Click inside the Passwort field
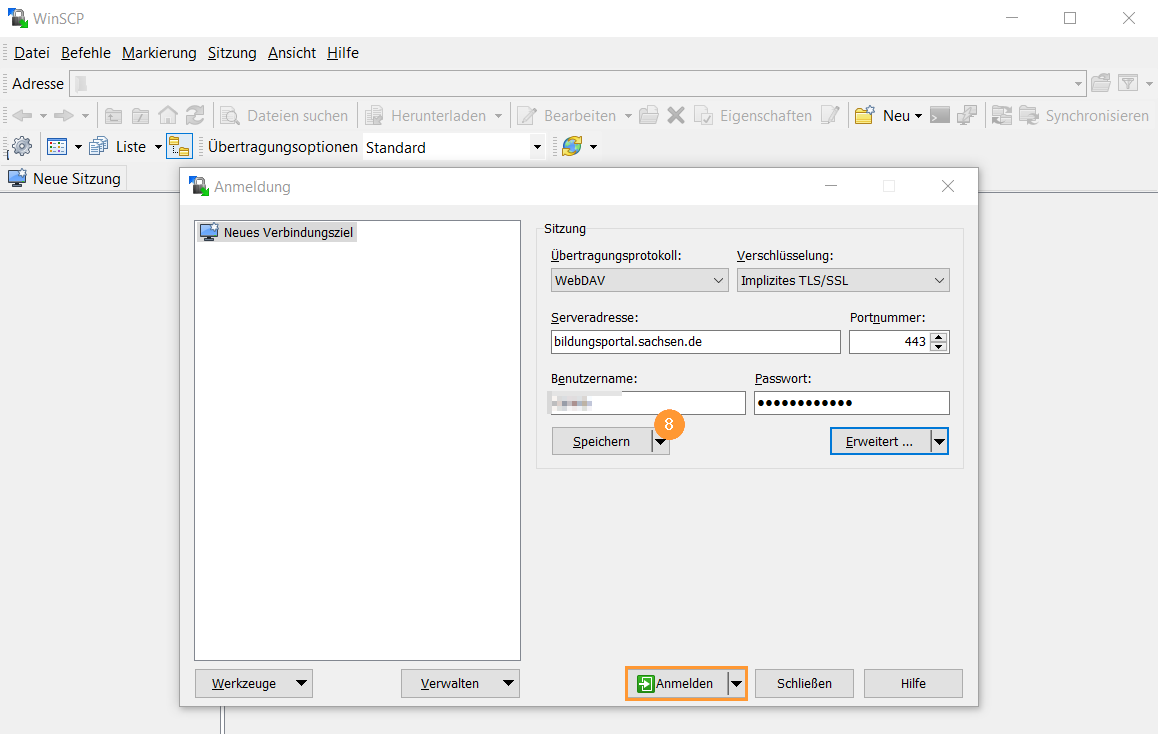 (x=851, y=402)
